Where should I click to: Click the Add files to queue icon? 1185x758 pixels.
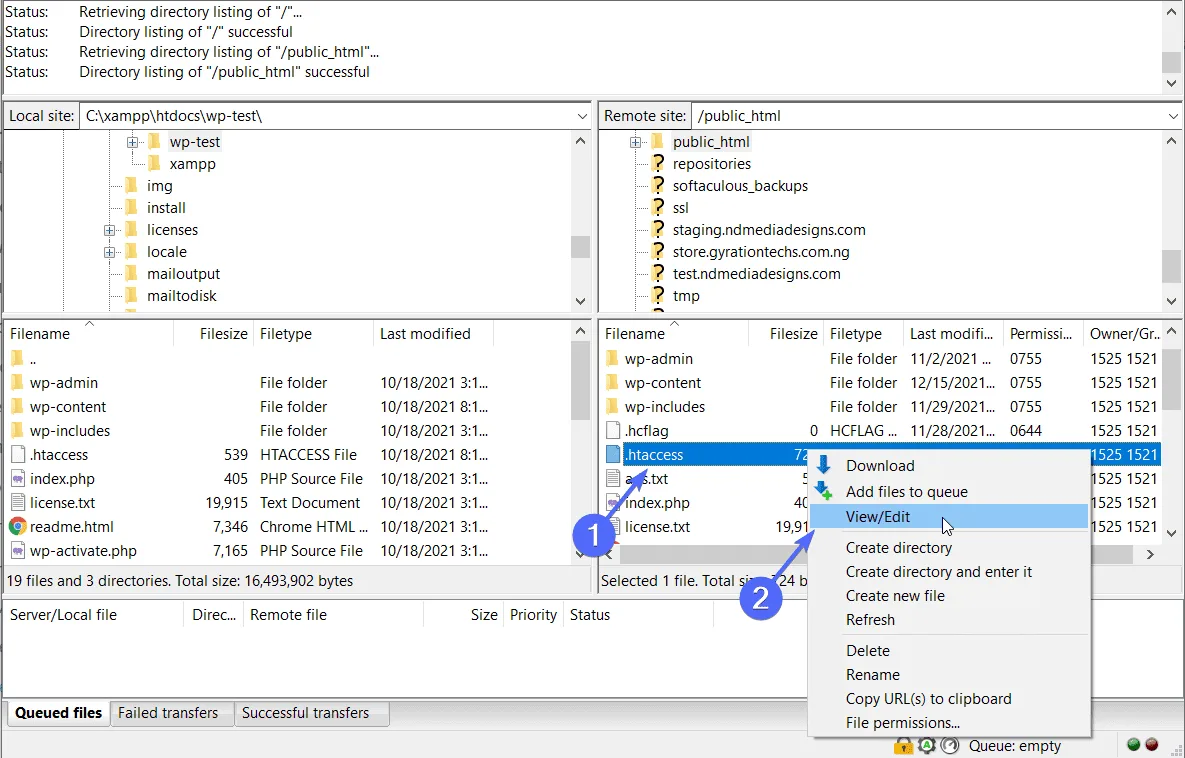click(x=824, y=491)
